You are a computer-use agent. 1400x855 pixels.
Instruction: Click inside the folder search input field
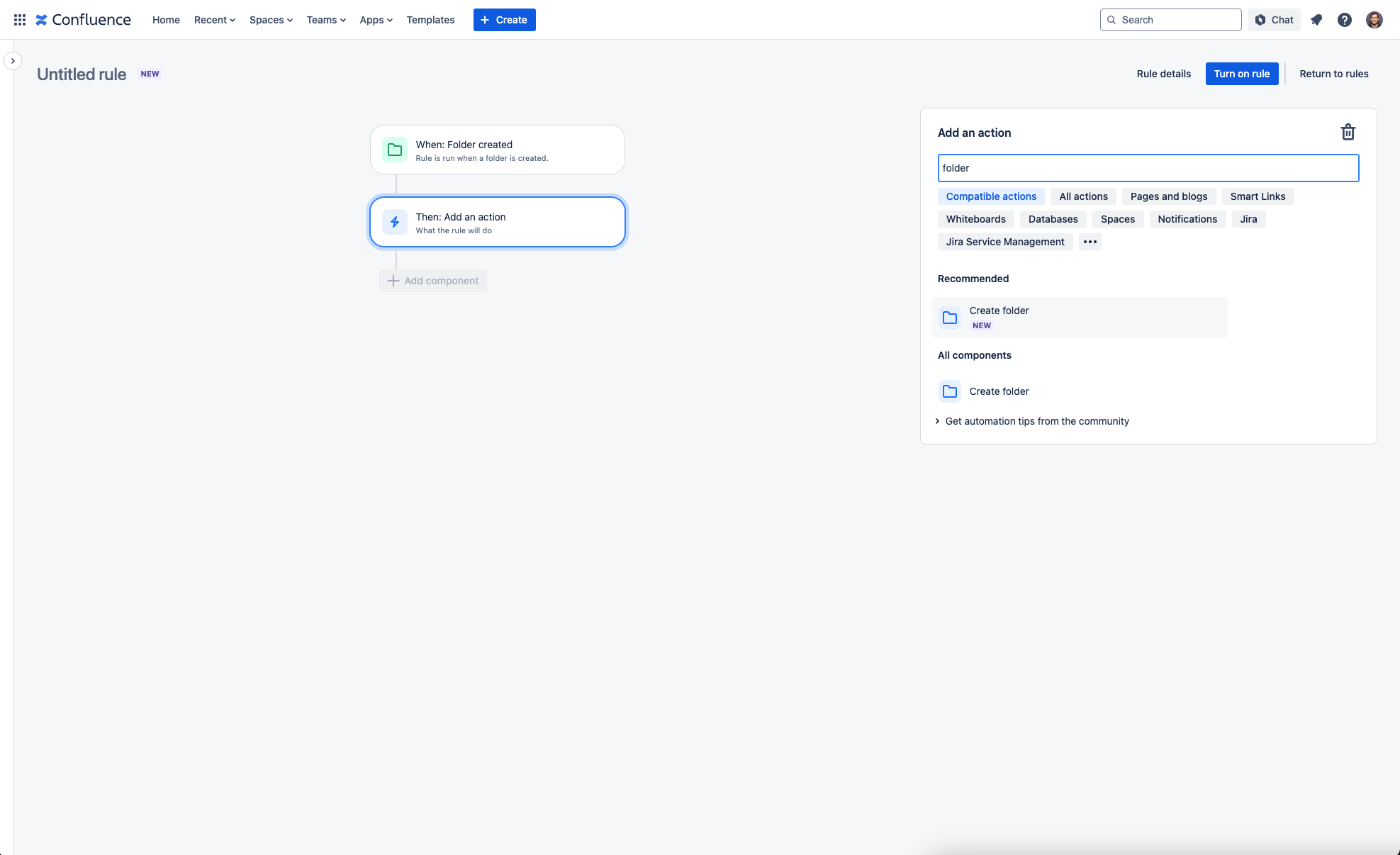[1148, 168]
